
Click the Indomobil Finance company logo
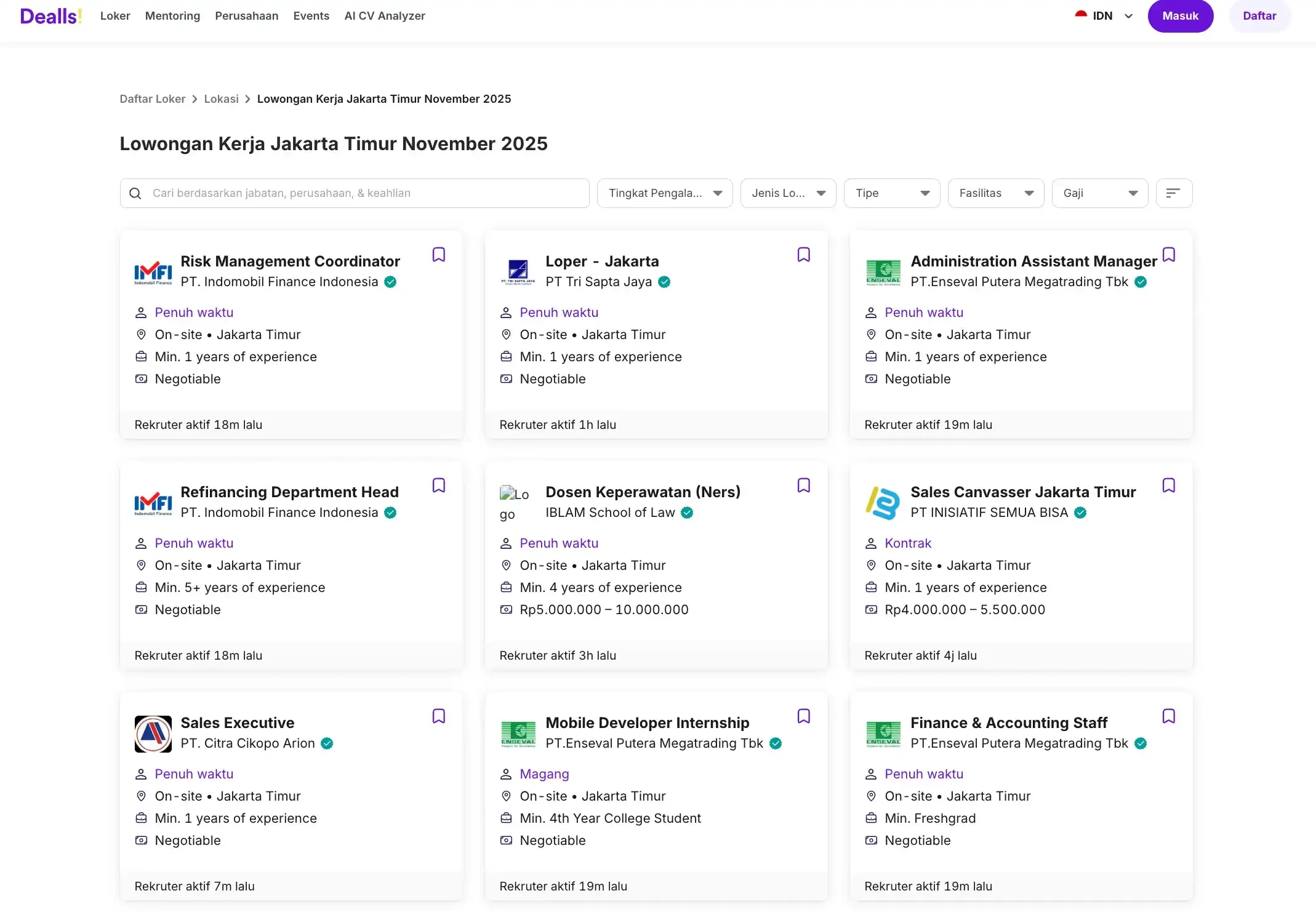(153, 271)
